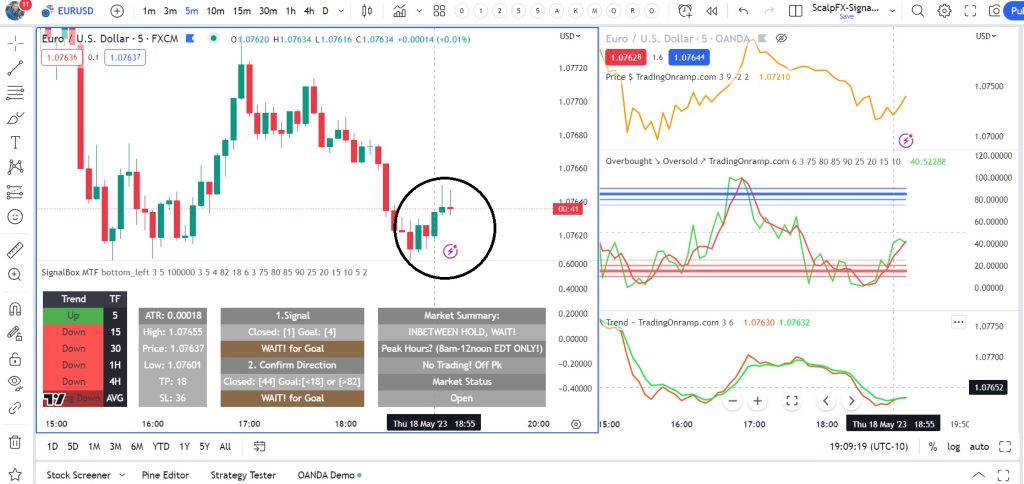Toggle auto scale on the price axis

point(980,447)
